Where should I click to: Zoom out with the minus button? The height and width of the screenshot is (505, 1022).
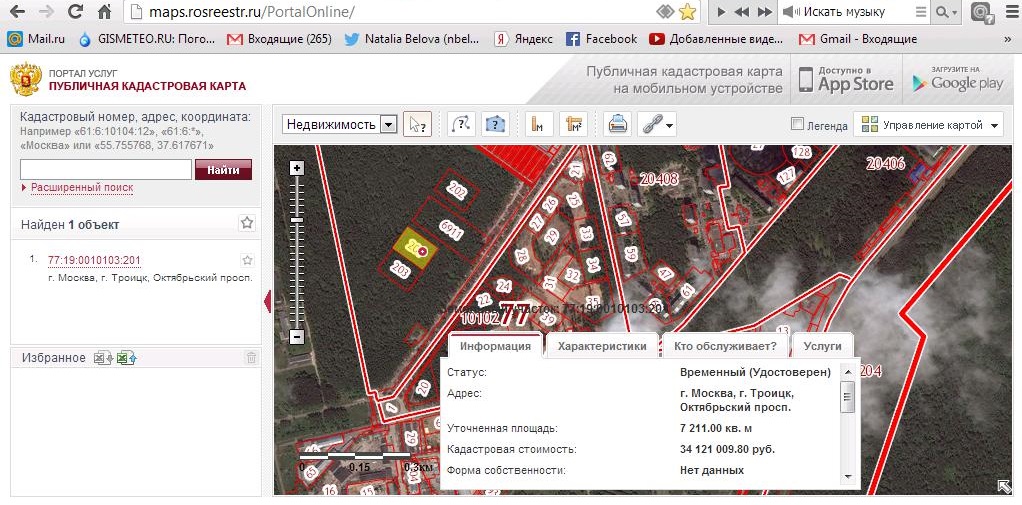[297, 337]
